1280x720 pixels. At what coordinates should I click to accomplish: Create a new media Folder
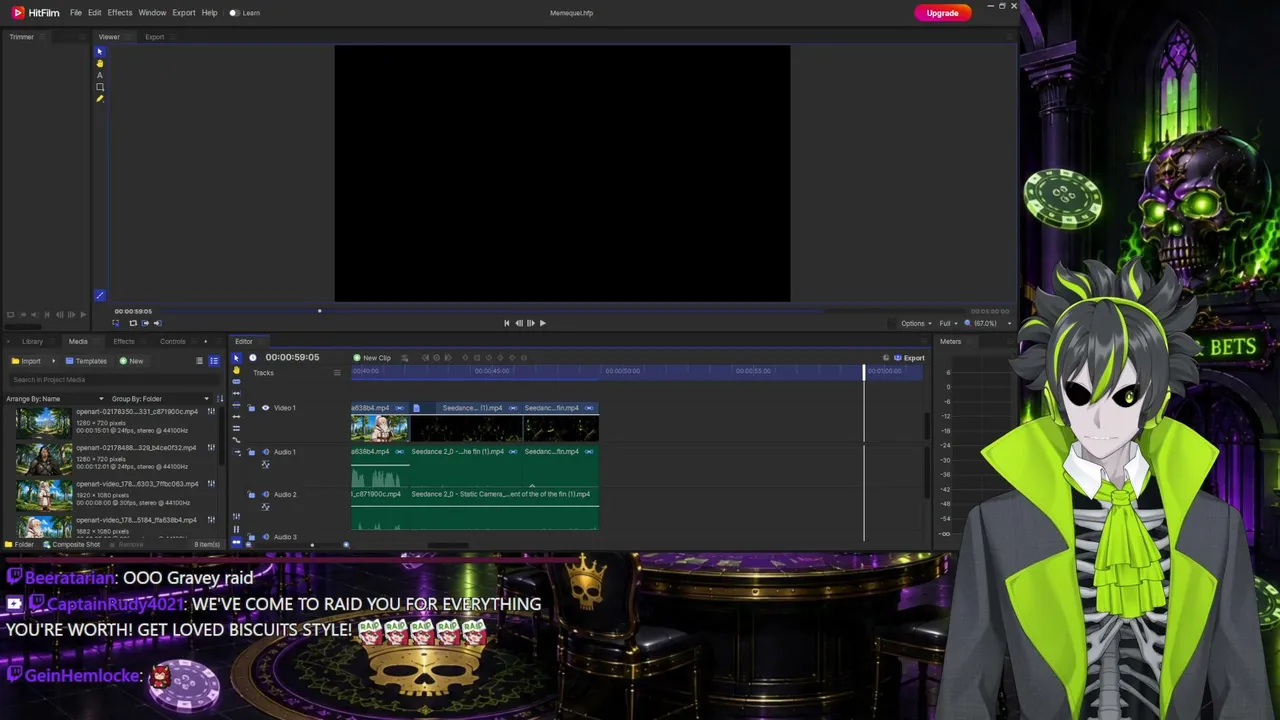point(19,545)
